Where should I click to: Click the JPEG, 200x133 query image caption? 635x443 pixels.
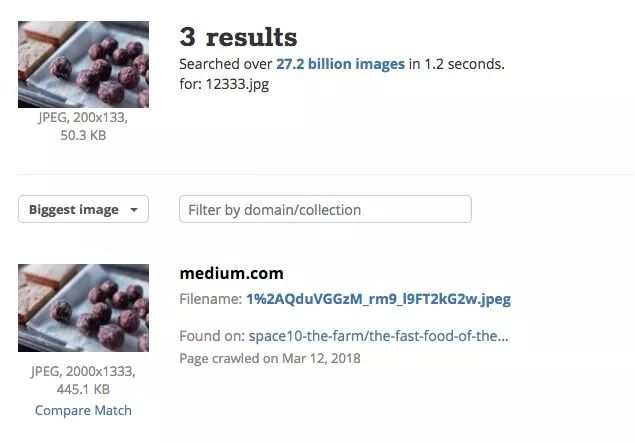coord(83,117)
